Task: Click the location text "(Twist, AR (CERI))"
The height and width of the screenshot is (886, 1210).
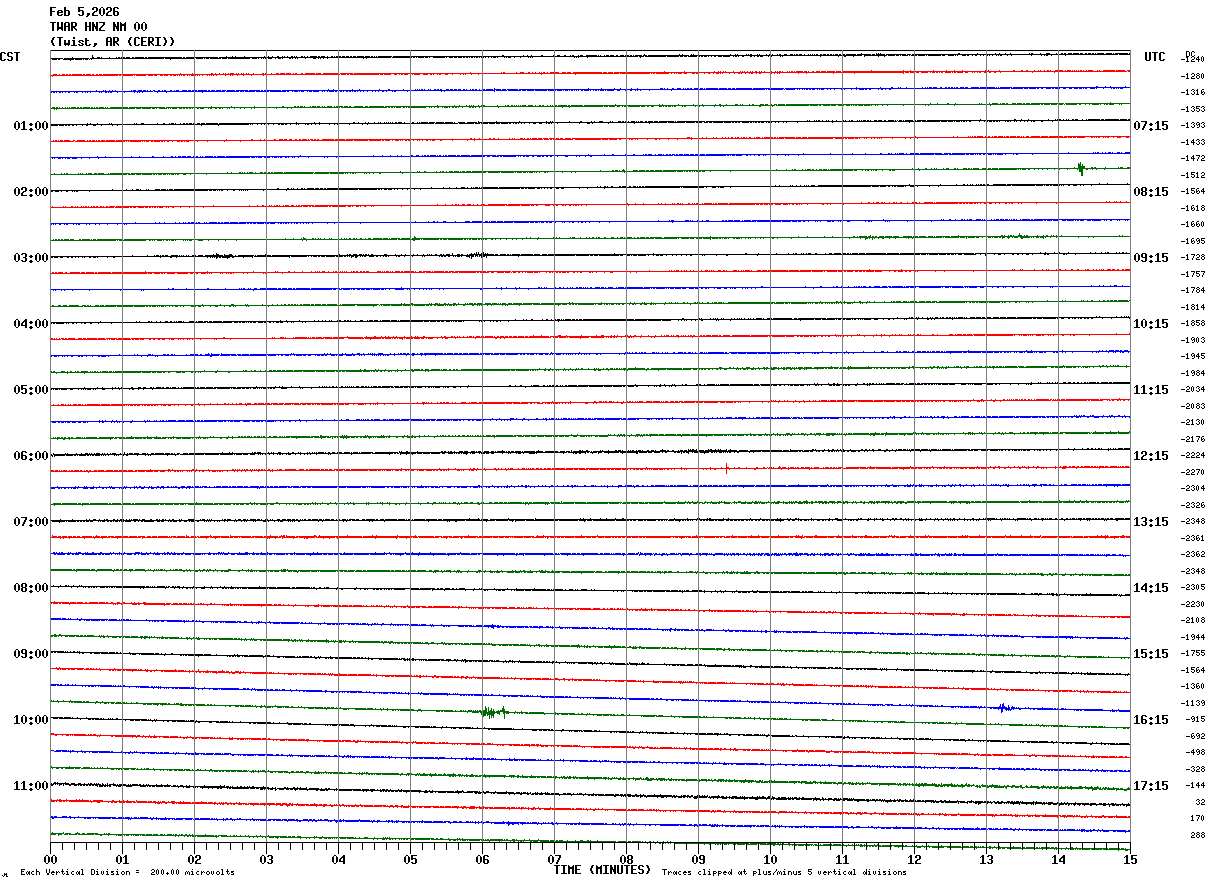Action: click(112, 42)
